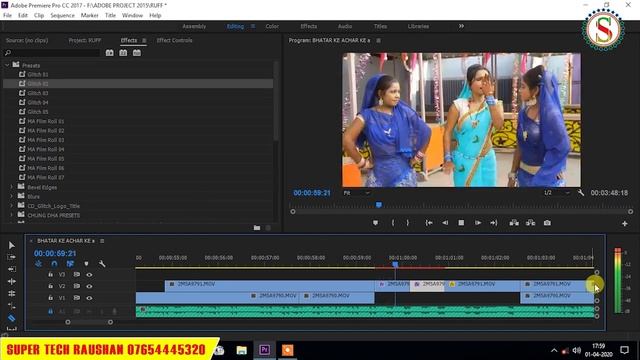Toggle Linked Selection in timeline
Viewport: 640px width, 360px height.
pyautogui.click(x=70, y=264)
